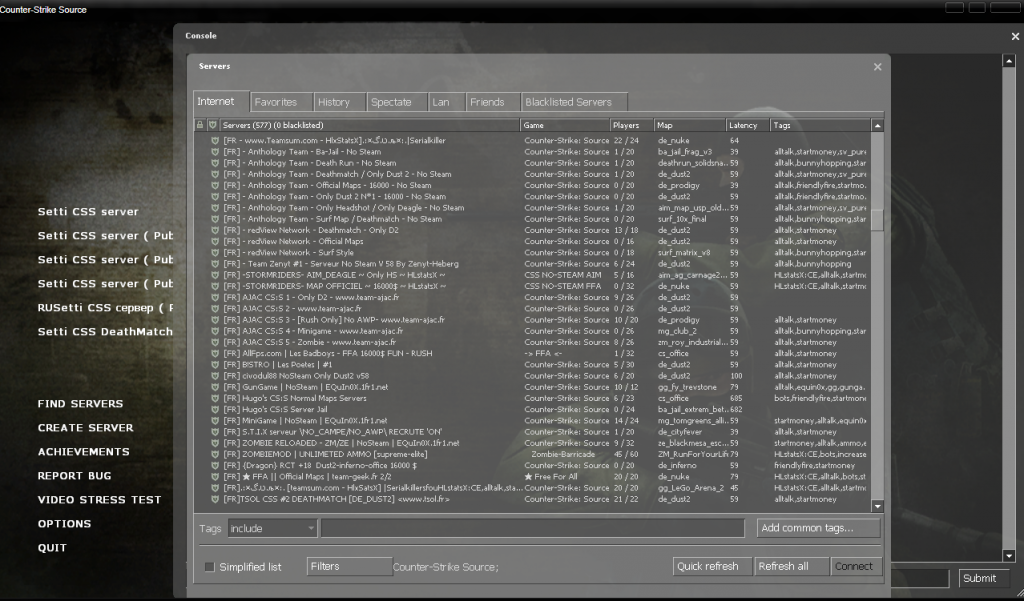Click the Quick refresh button
This screenshot has height=601, width=1024.
point(712,566)
